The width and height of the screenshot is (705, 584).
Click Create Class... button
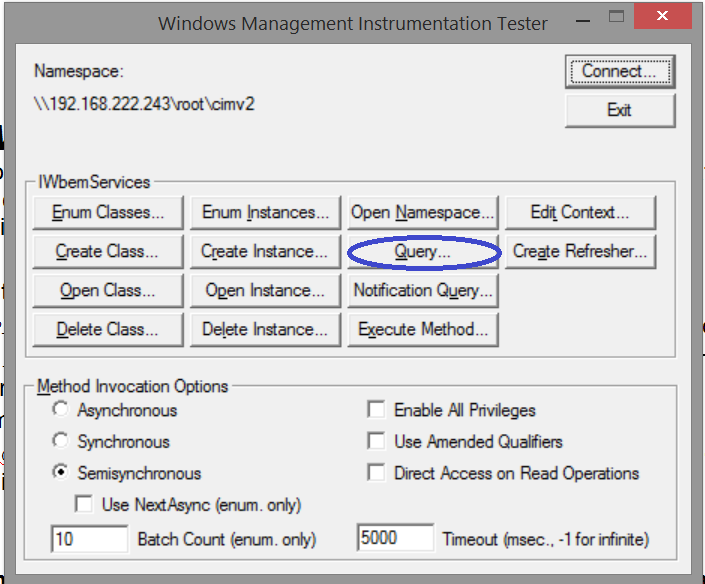pyautogui.click(x=108, y=251)
